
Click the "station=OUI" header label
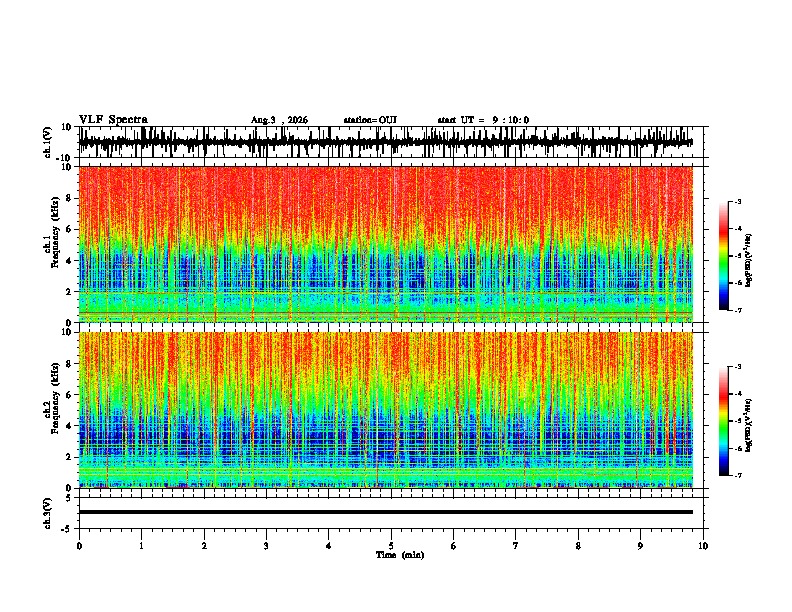pyautogui.click(x=370, y=120)
